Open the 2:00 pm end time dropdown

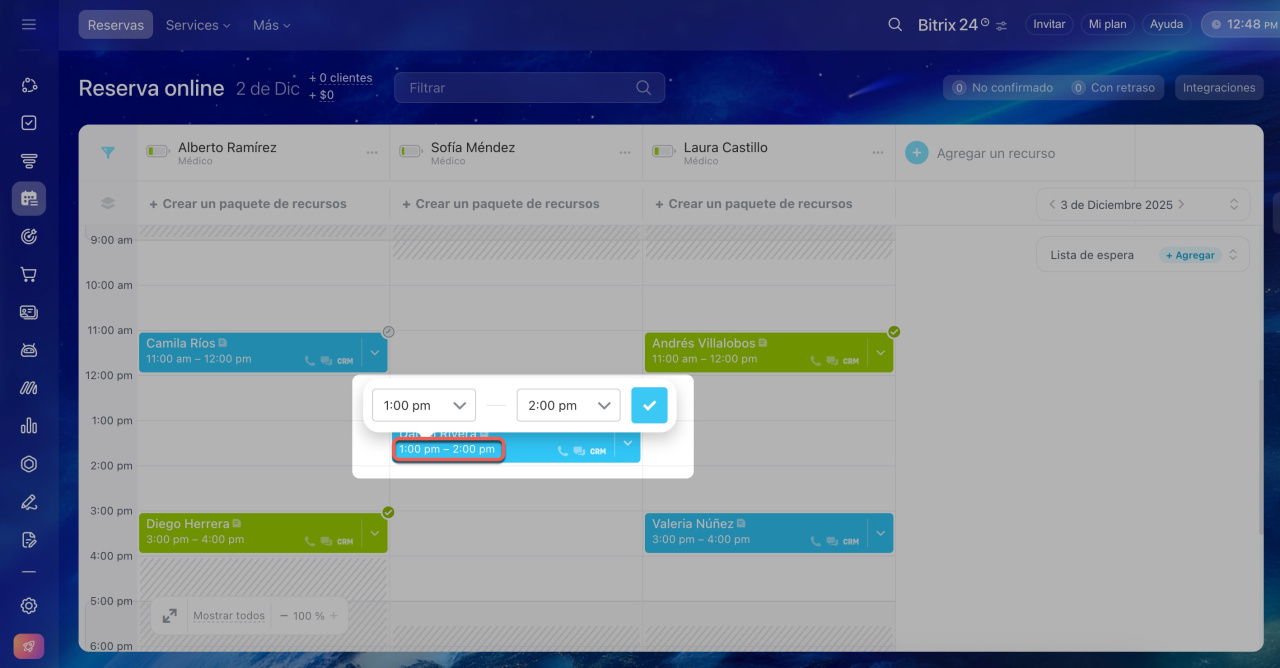568,405
